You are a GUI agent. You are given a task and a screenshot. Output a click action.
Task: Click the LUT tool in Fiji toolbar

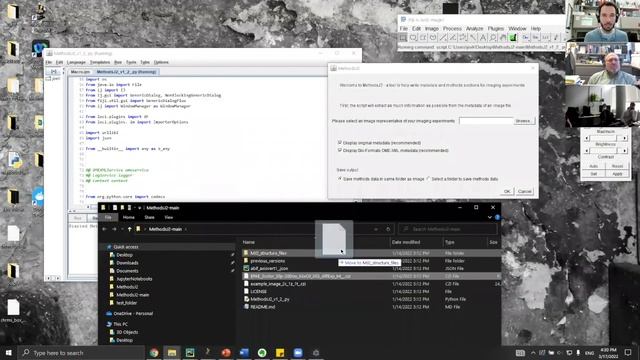click(545, 38)
